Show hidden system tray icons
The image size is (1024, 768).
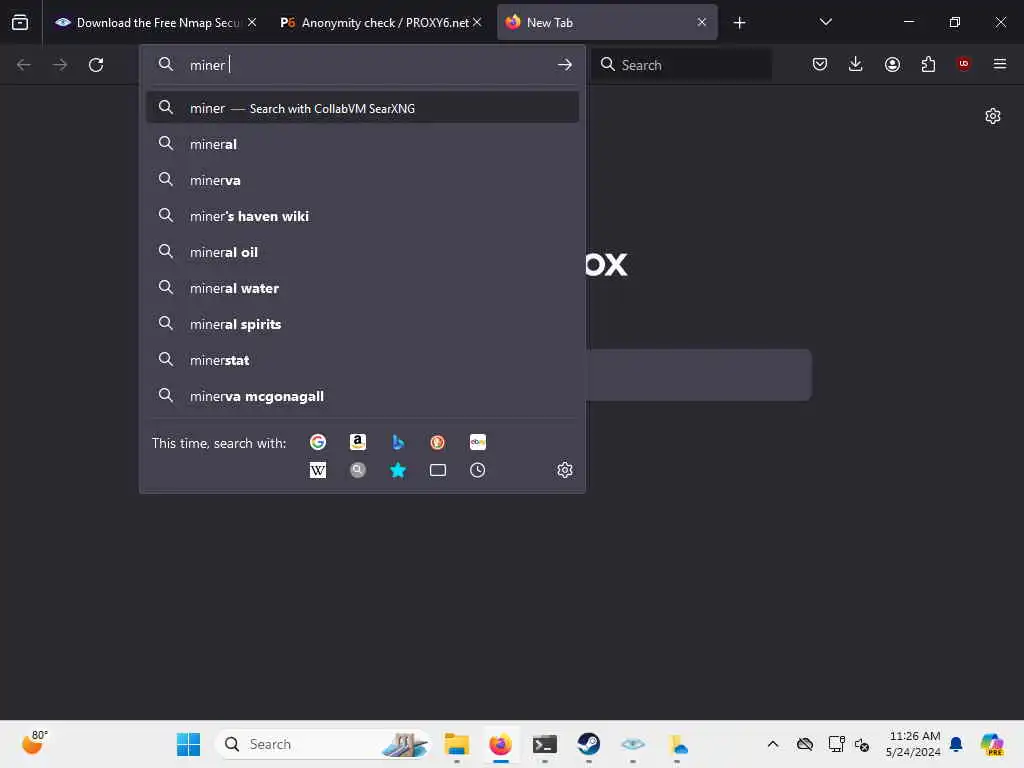773,744
